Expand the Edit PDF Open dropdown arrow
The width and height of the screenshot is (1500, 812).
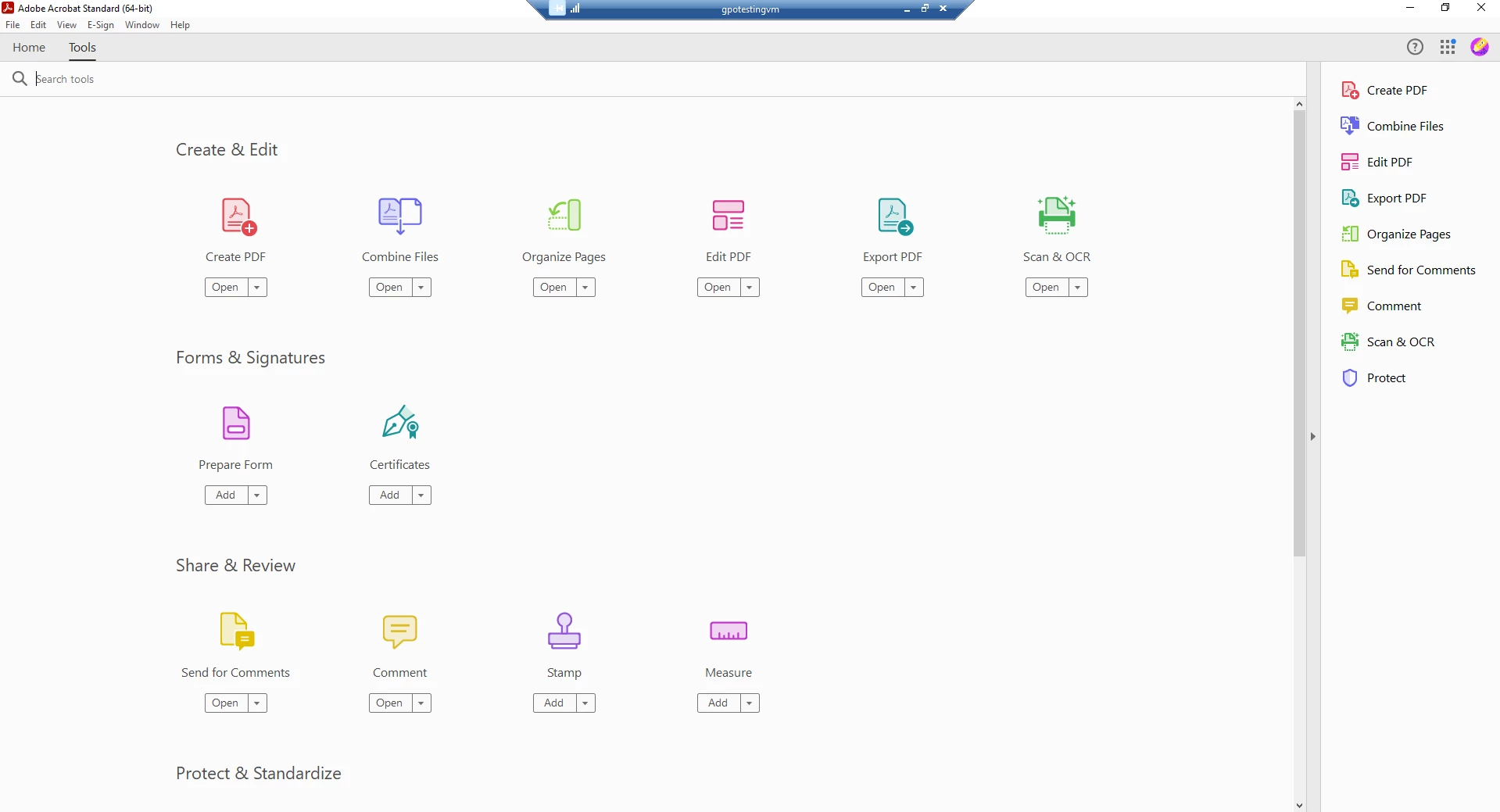(750, 288)
